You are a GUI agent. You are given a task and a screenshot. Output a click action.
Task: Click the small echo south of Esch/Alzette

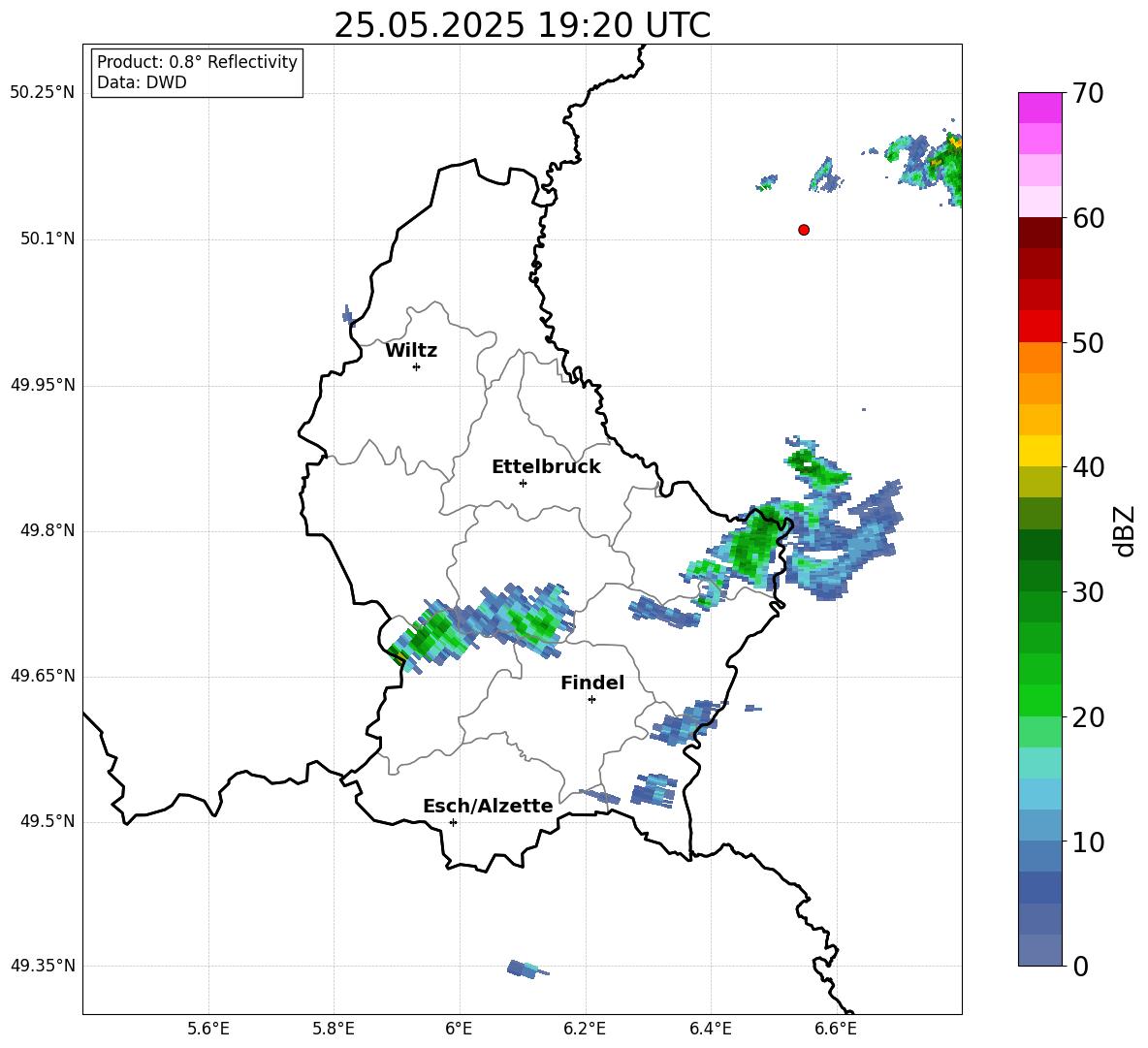tap(527, 969)
